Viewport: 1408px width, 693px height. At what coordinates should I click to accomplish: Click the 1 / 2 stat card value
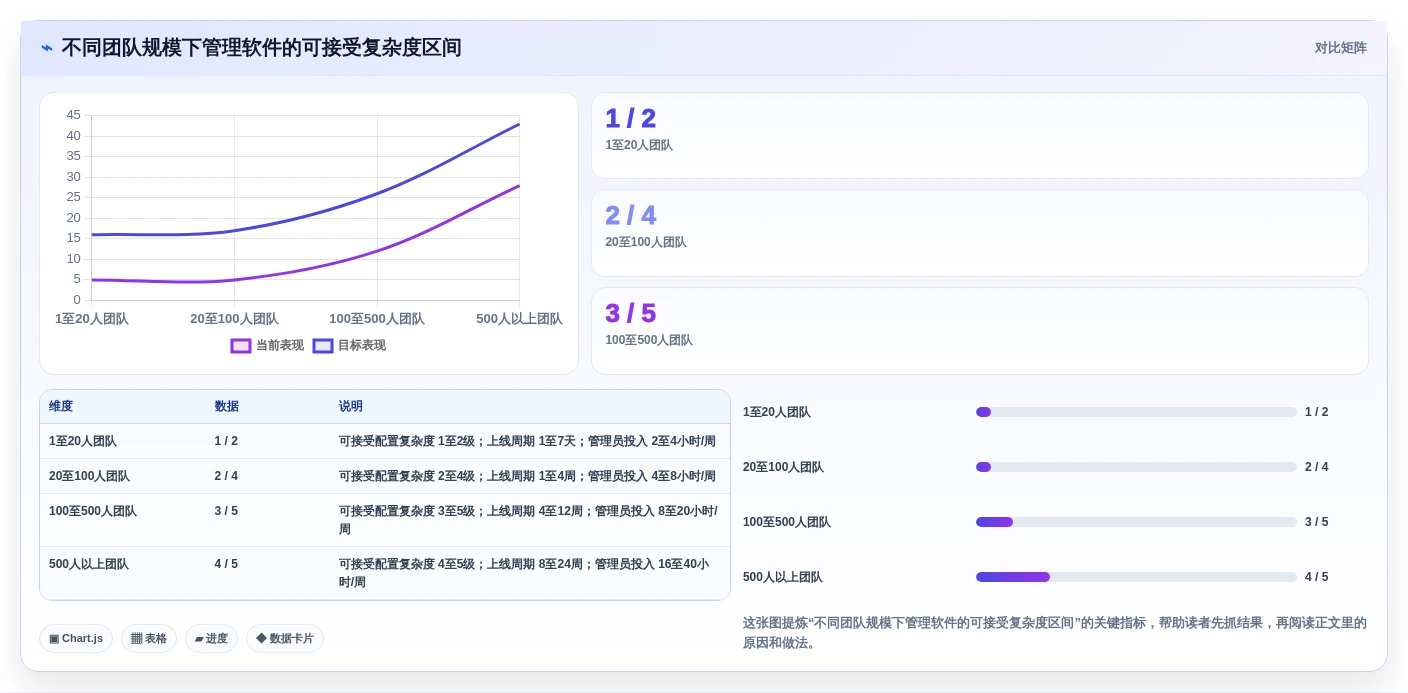point(630,119)
